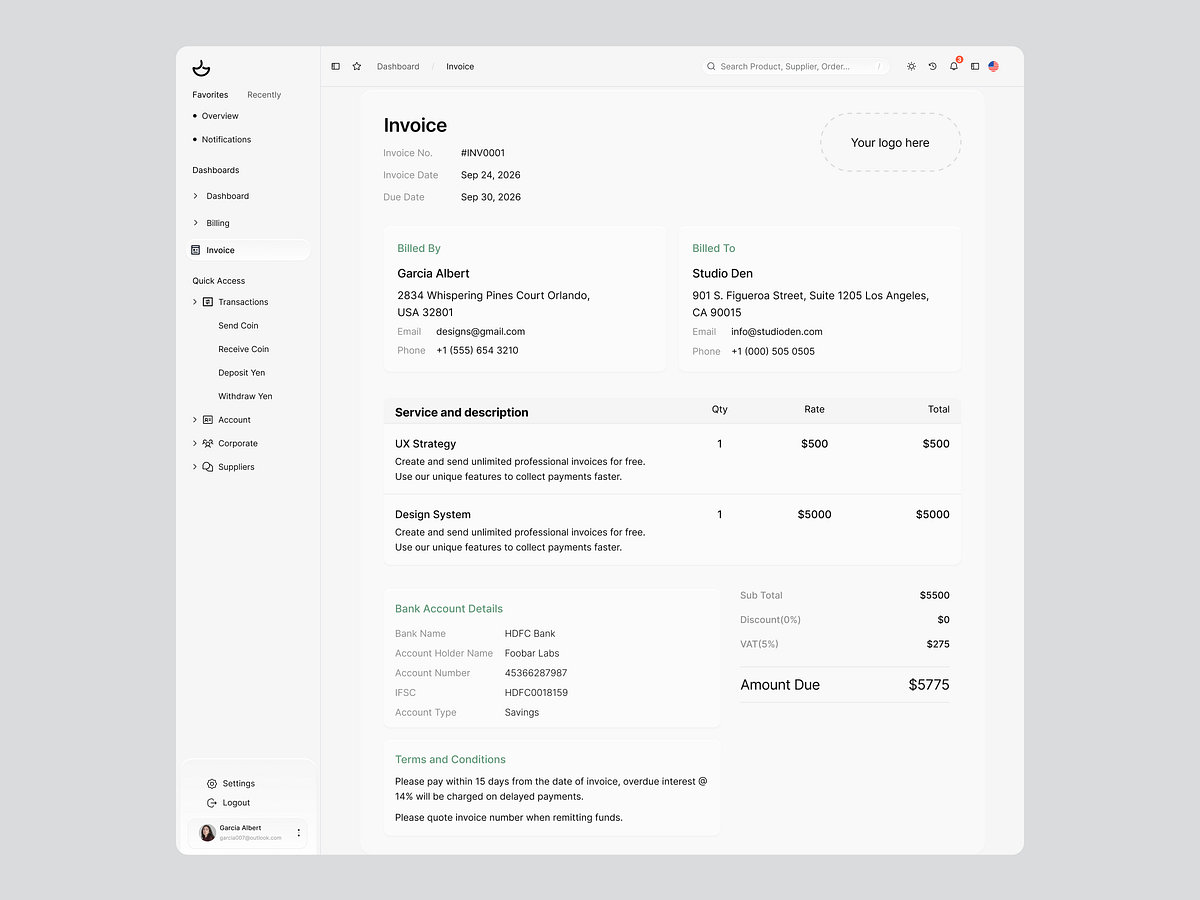Open notifications from the bell icon
Image resolution: width=1200 pixels, height=900 pixels.
[x=954, y=66]
